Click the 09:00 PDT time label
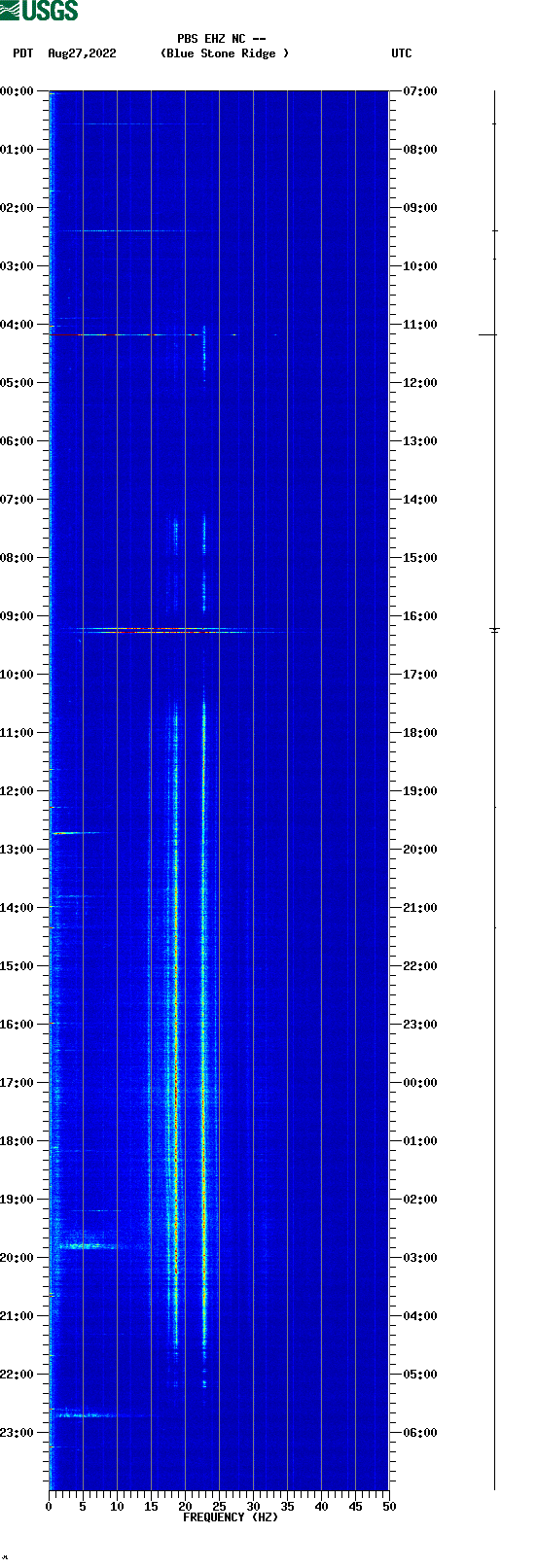The height and width of the screenshot is (1568, 537). pos(17,616)
